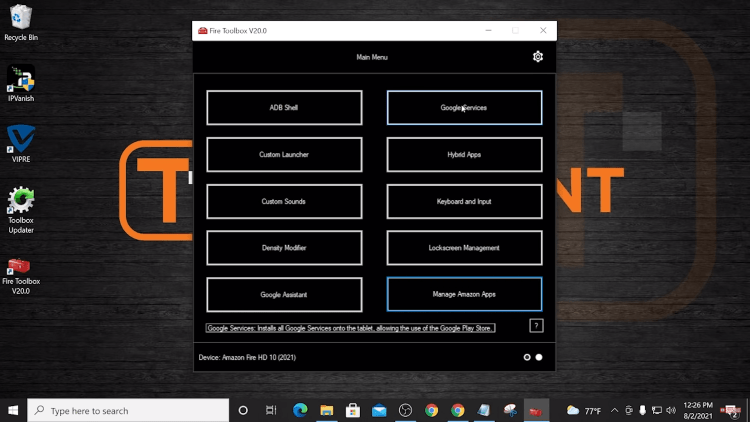
Task: Open the Snipping tool taskbar icon
Action: [510, 411]
